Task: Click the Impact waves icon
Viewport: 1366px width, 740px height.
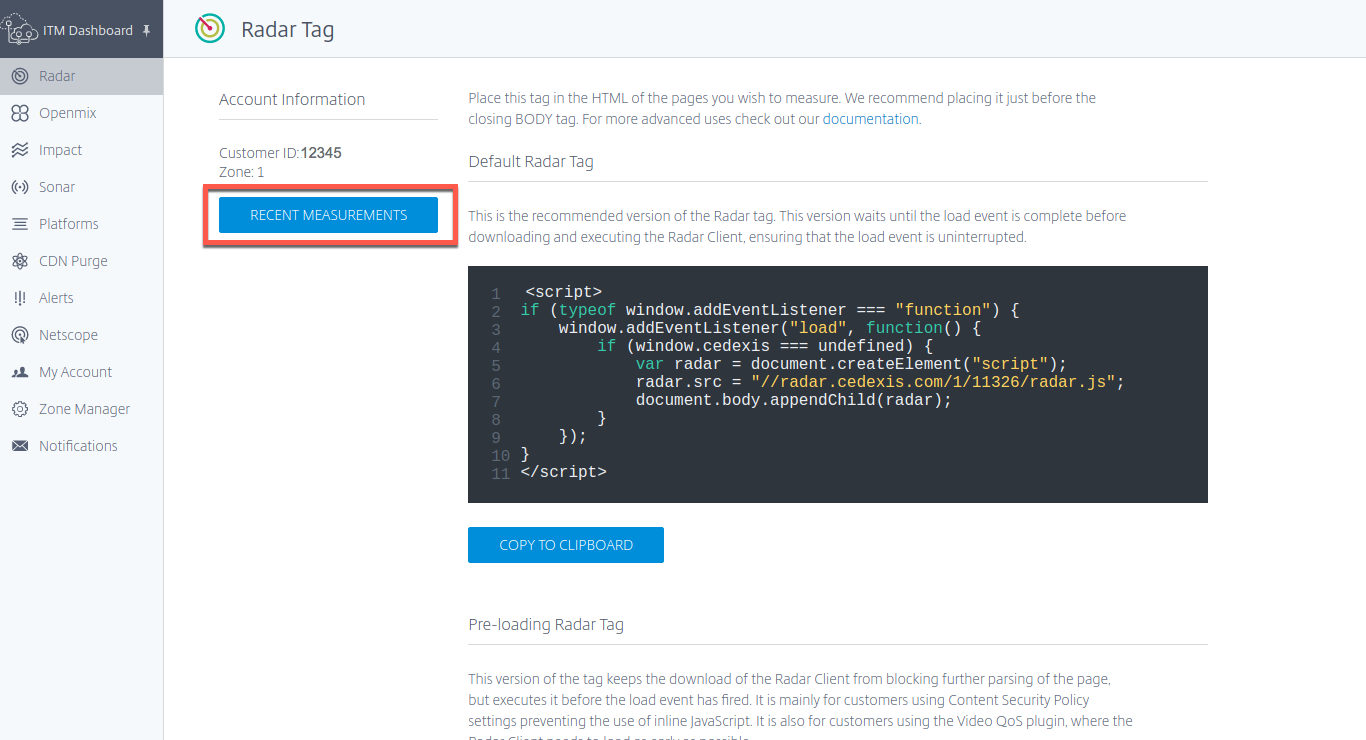Action: [x=20, y=150]
